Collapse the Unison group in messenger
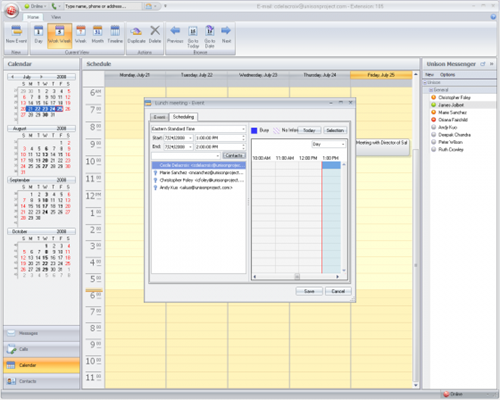Image resolution: width=500 pixels, height=400 pixels. [x=425, y=82]
